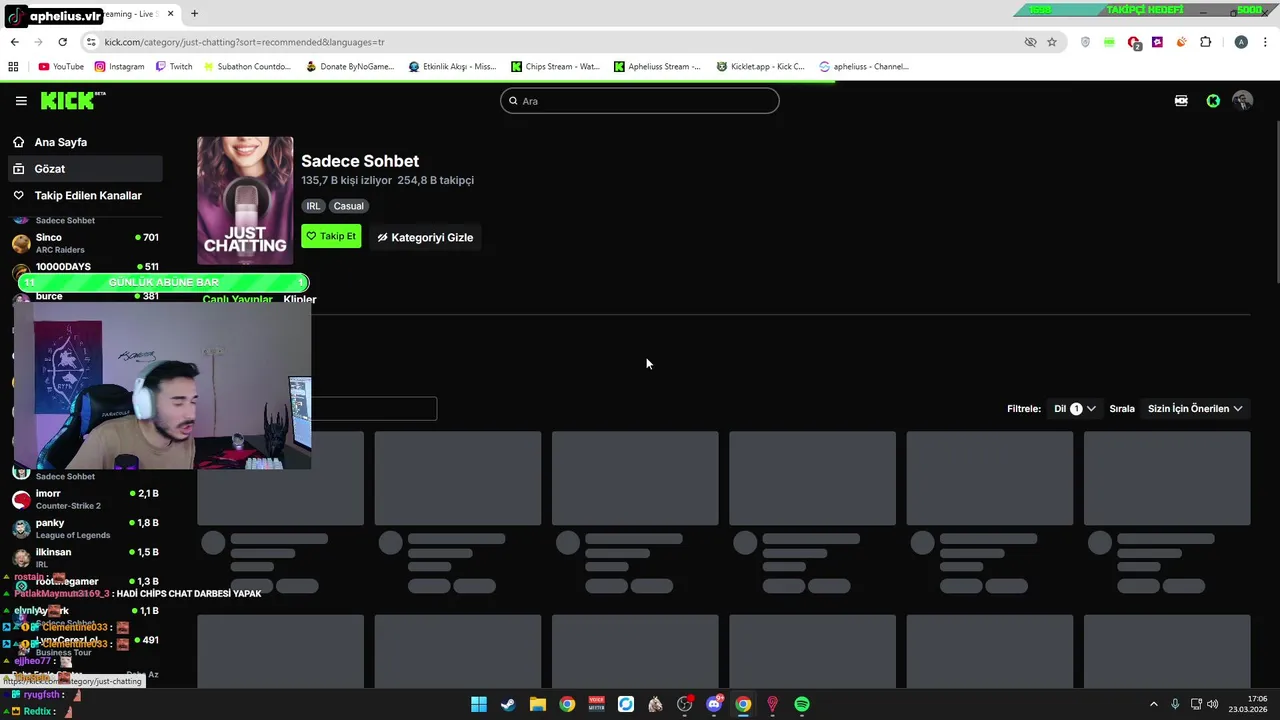The image size is (1280, 720).
Task: Click the Casual tag
Action: coord(349,206)
